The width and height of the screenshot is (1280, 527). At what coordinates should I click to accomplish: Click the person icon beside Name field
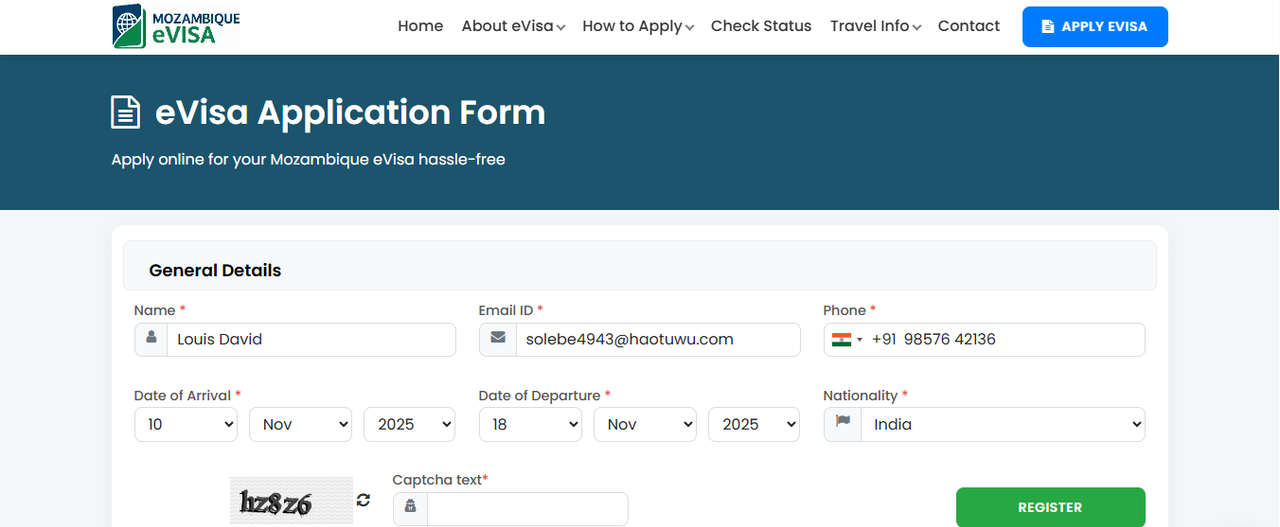pyautogui.click(x=151, y=339)
